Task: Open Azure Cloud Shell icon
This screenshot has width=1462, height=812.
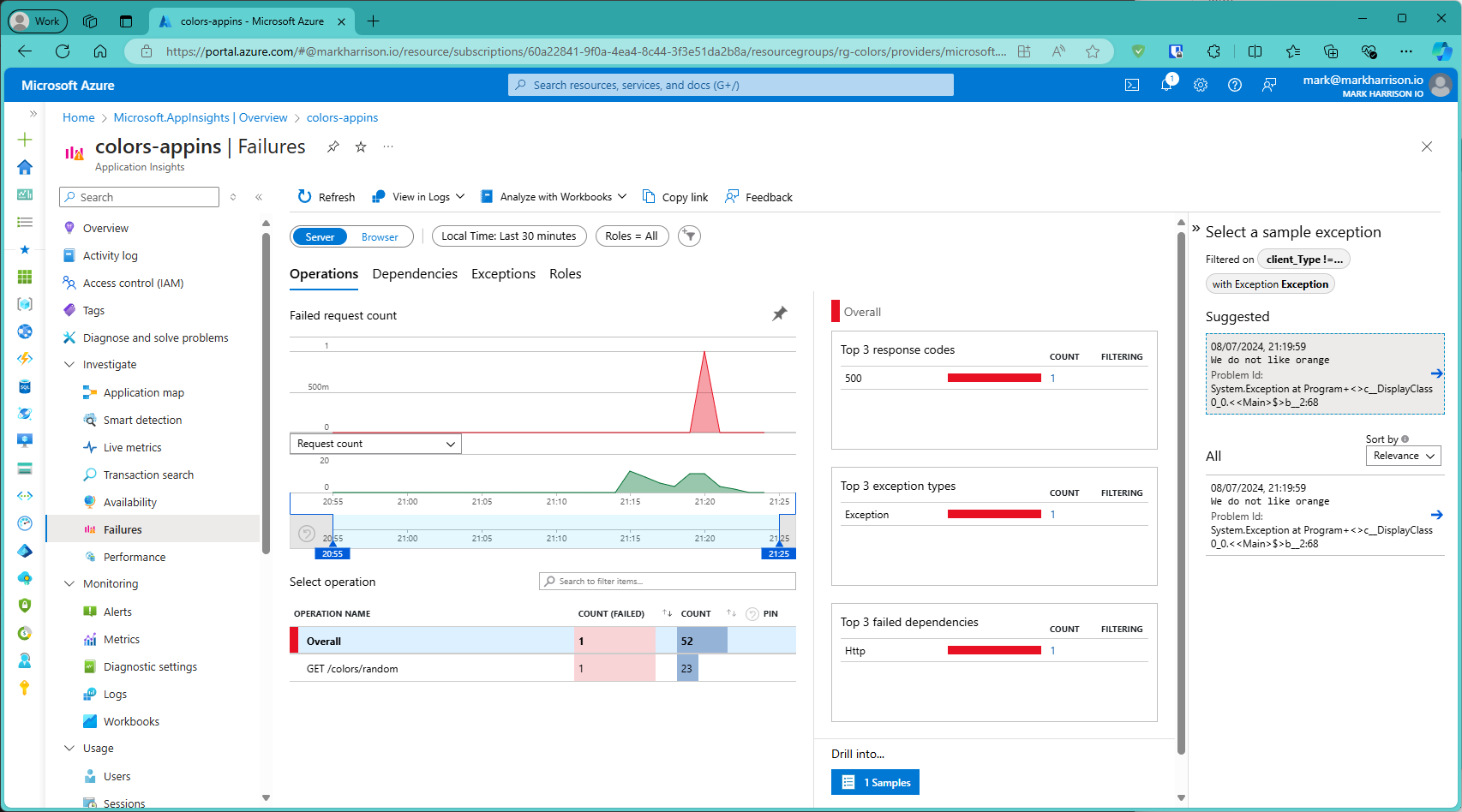Action: pos(1132,85)
